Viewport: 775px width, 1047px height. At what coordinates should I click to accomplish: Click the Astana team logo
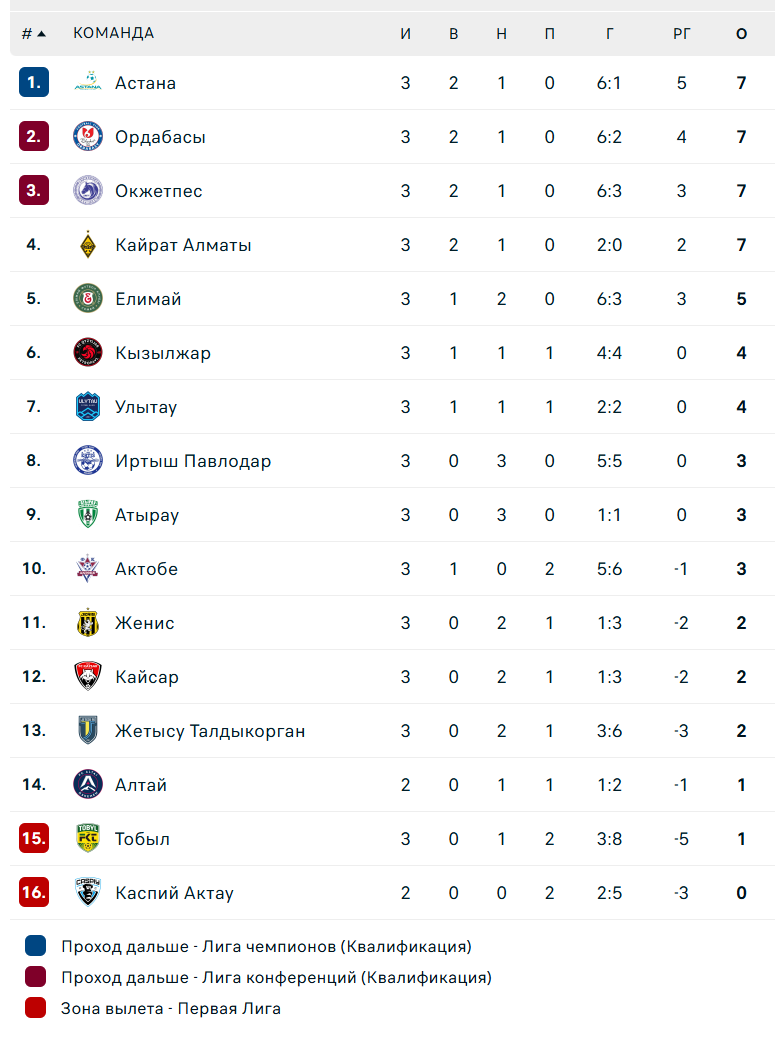[x=88, y=83]
